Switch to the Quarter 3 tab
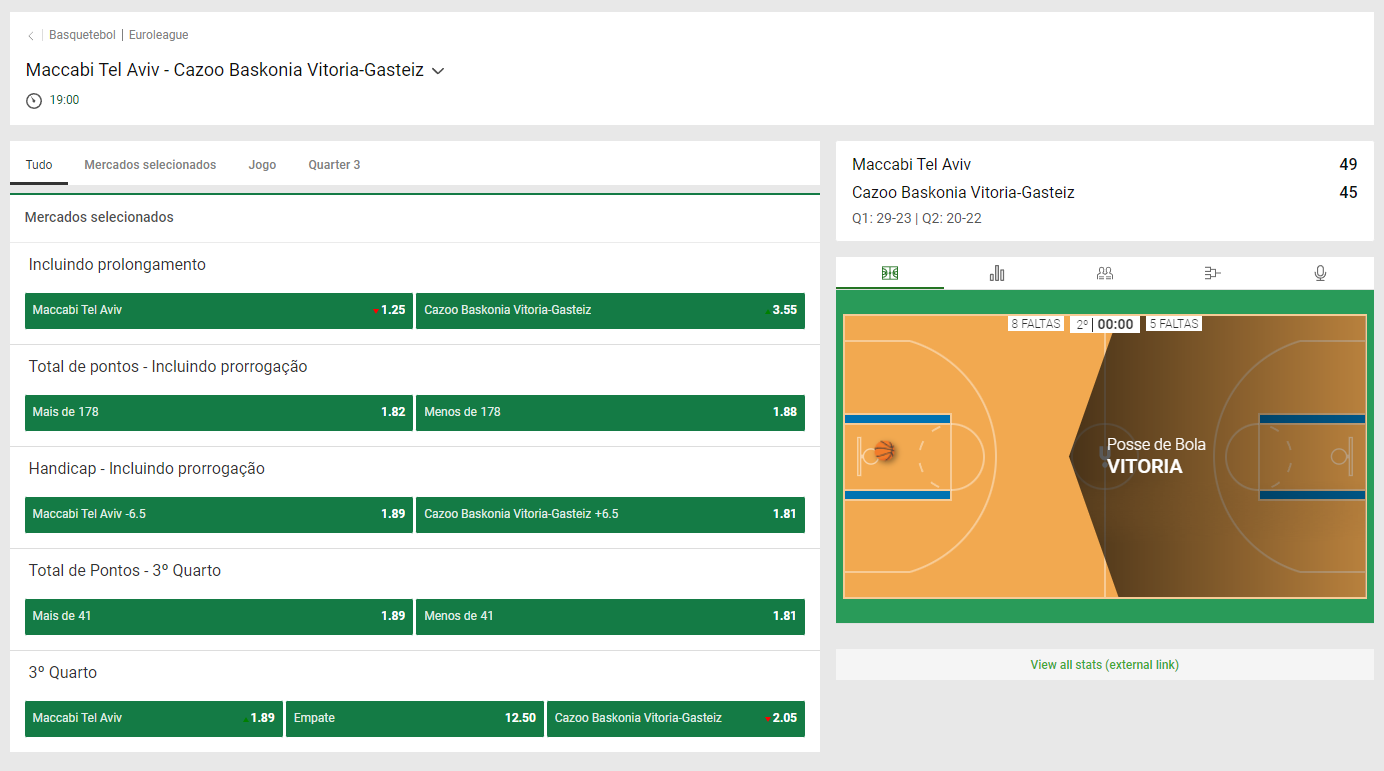Screen dimensions: 1384x771 pos(334,164)
